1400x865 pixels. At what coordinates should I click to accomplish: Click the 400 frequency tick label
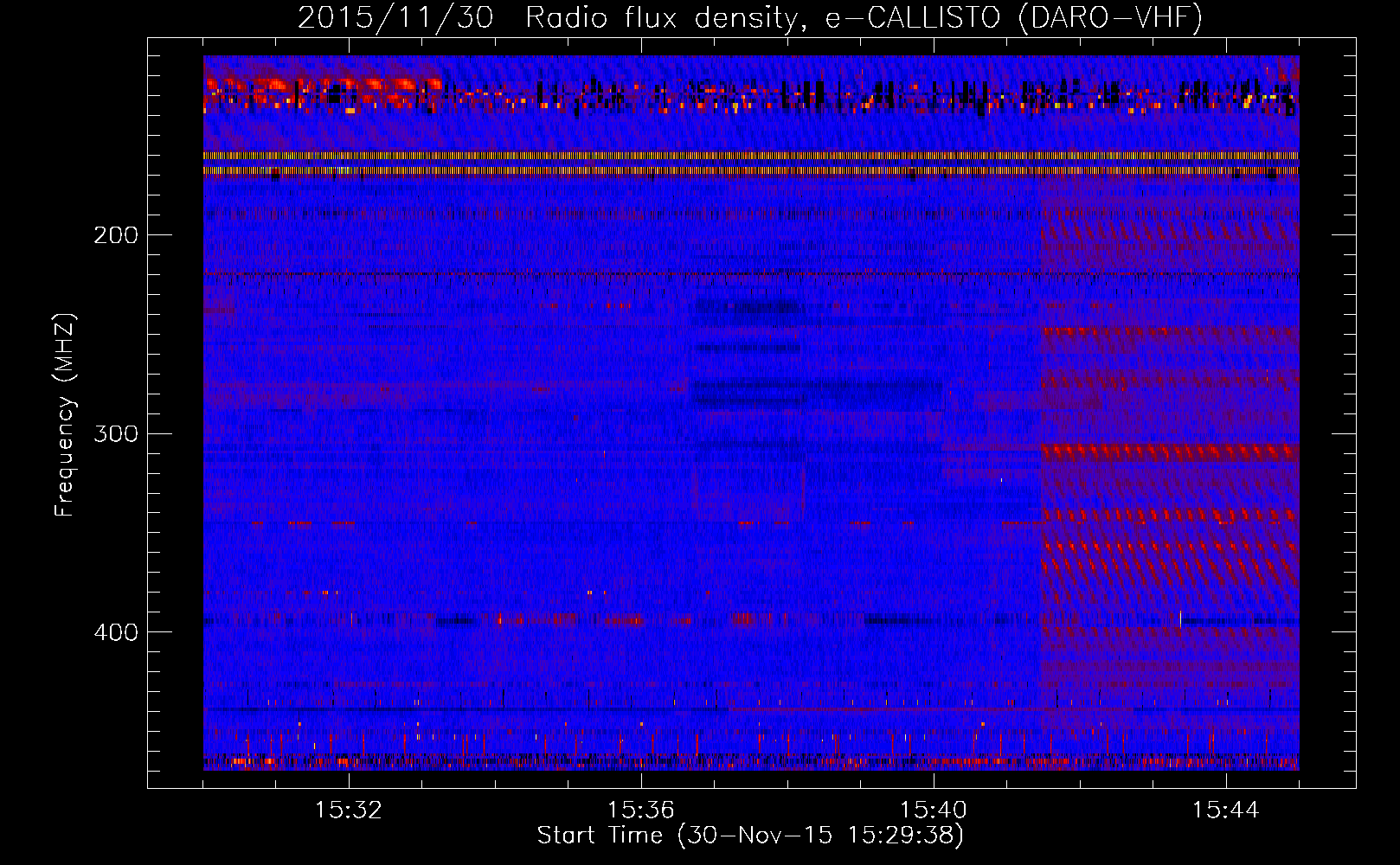[116, 632]
